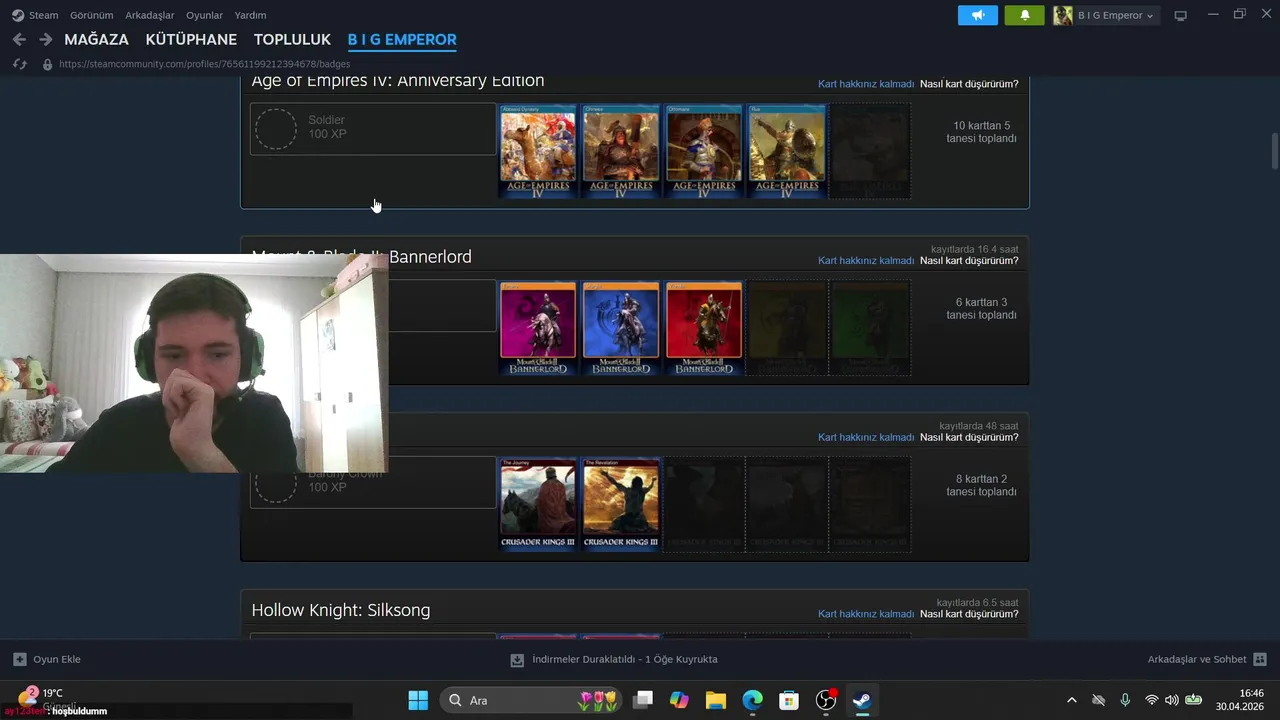Click the microphone icon in system tray
This screenshot has height=720, width=1280.
pyautogui.click(x=1125, y=700)
